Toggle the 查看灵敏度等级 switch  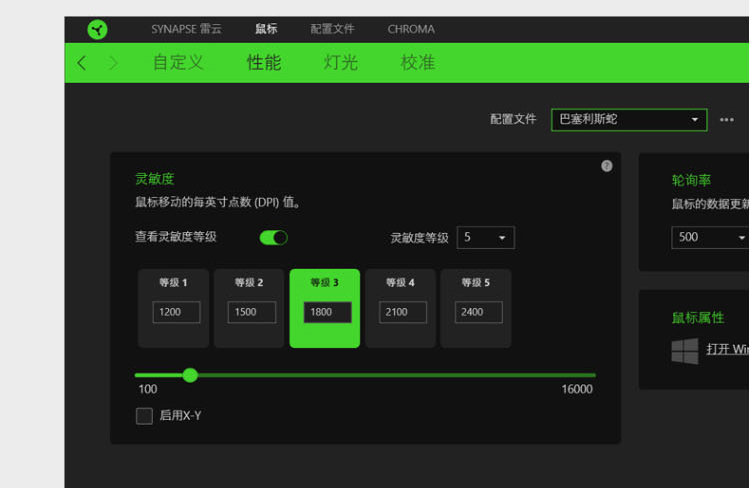point(273,237)
